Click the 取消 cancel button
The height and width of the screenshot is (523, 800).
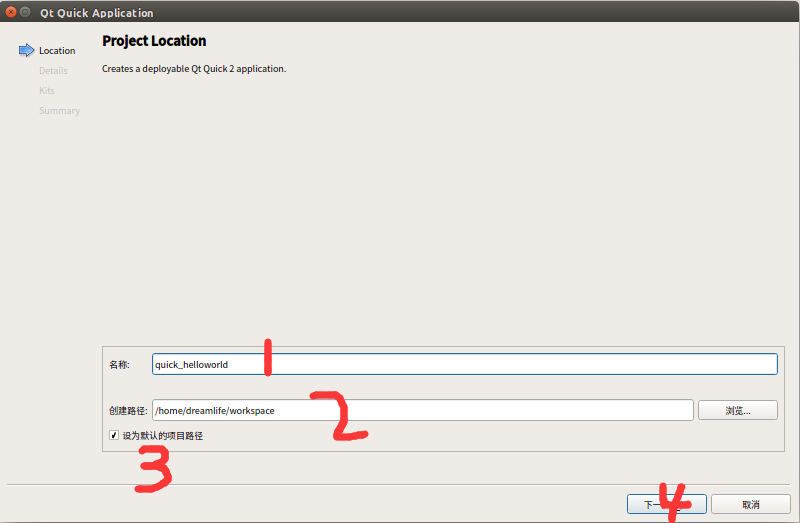coord(751,504)
